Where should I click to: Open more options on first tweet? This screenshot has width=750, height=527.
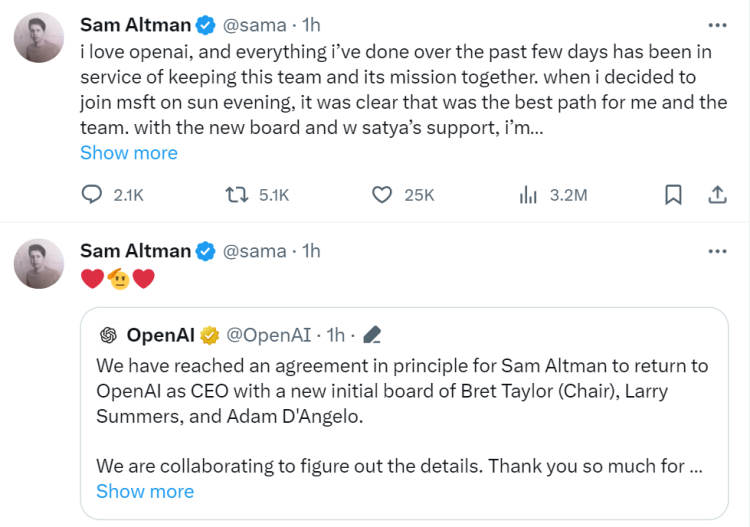[x=717, y=25]
